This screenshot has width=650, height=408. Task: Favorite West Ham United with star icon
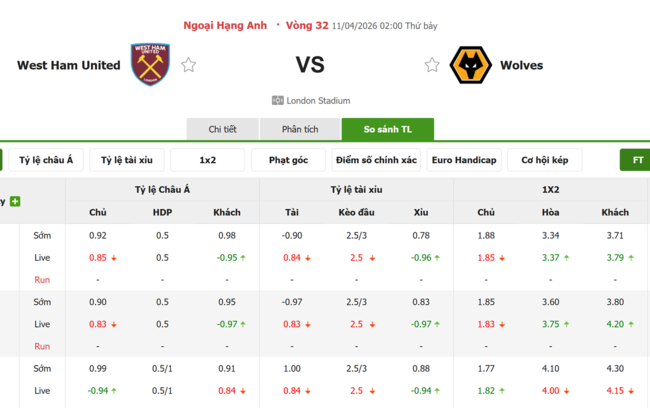click(x=188, y=65)
